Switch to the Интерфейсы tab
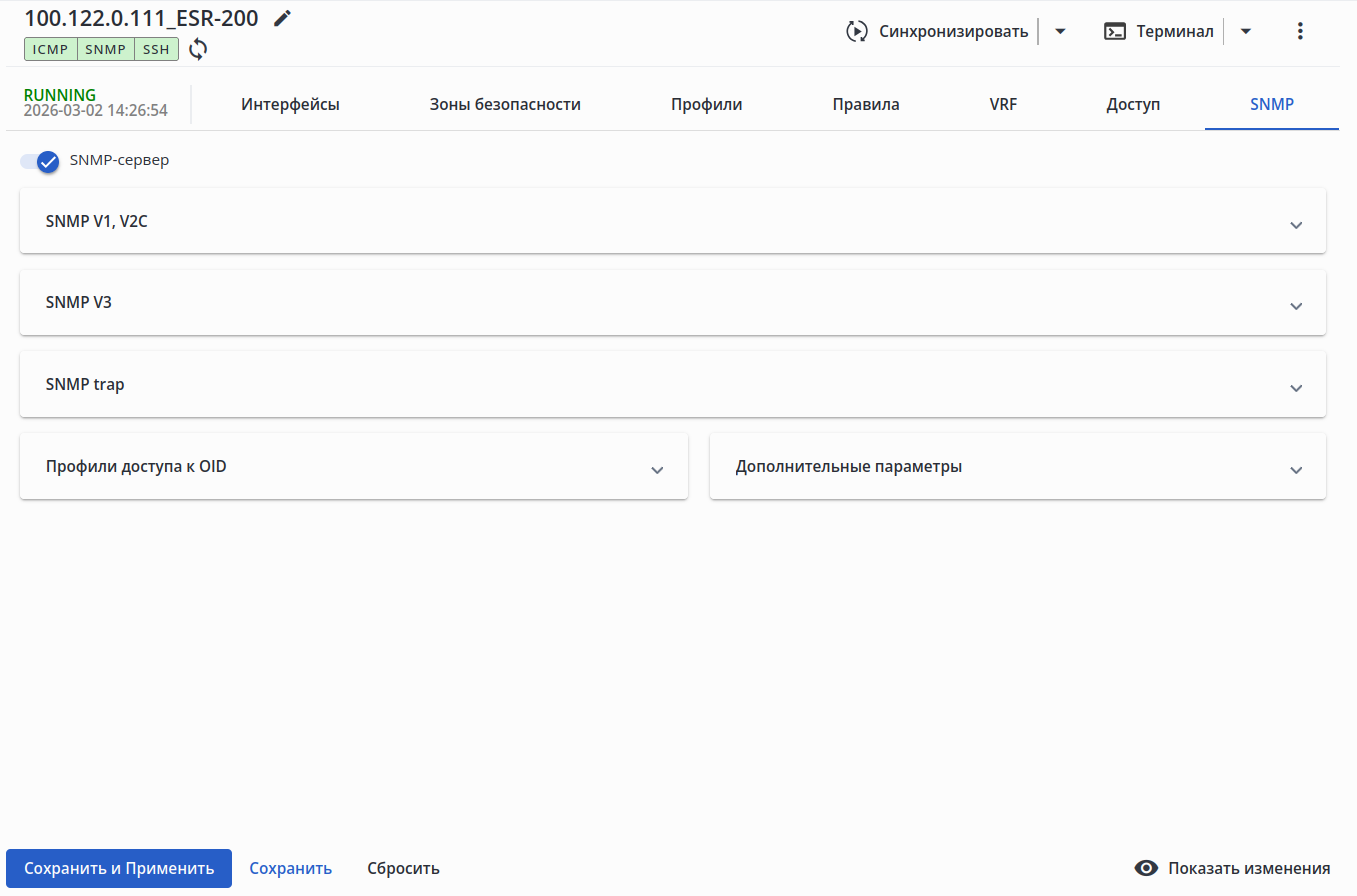 (x=290, y=104)
